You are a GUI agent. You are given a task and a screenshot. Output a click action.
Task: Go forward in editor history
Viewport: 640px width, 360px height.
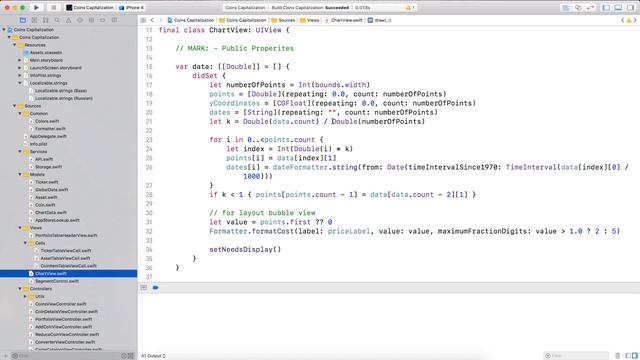(160, 20)
